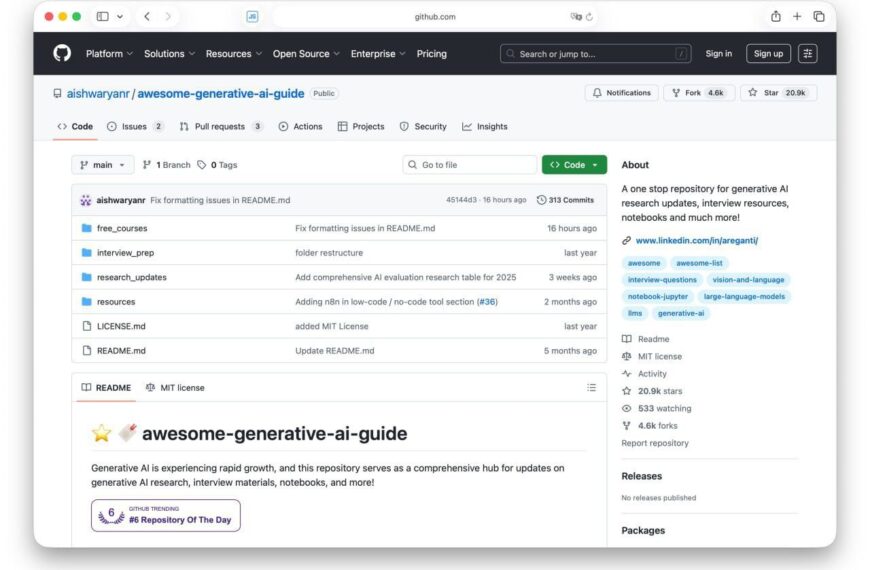Open Safari tab overview icon
The width and height of the screenshot is (870, 570).
[818, 17]
